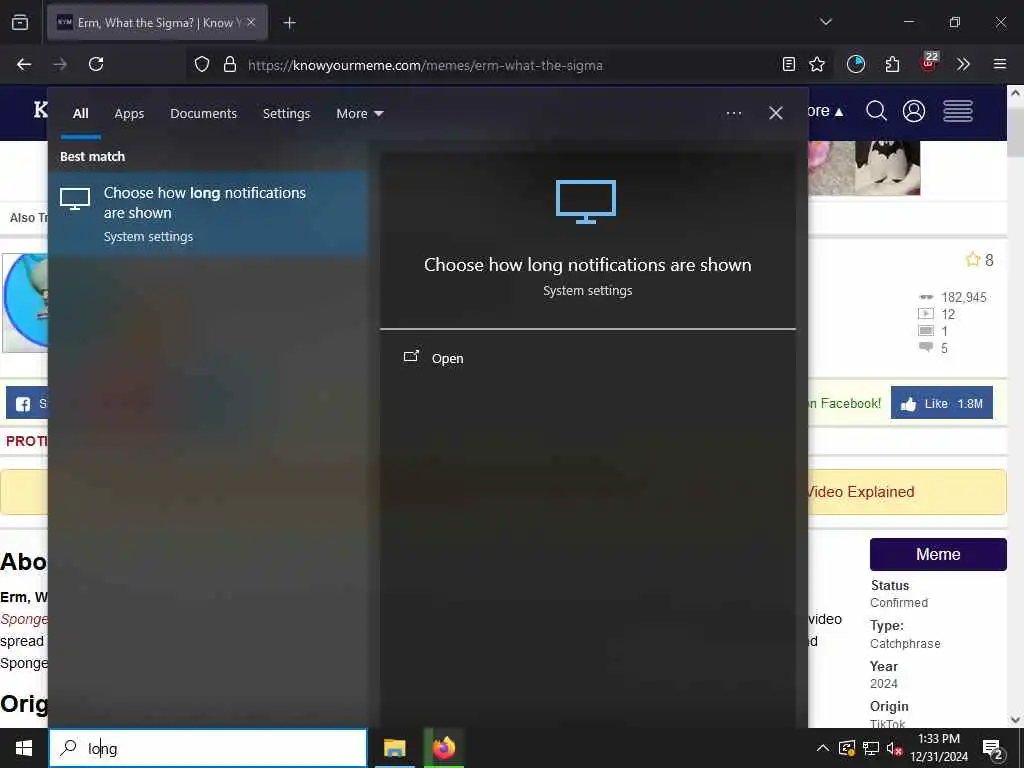1024x768 pixels.
Task: Open the Windows Start menu
Action: (24, 748)
